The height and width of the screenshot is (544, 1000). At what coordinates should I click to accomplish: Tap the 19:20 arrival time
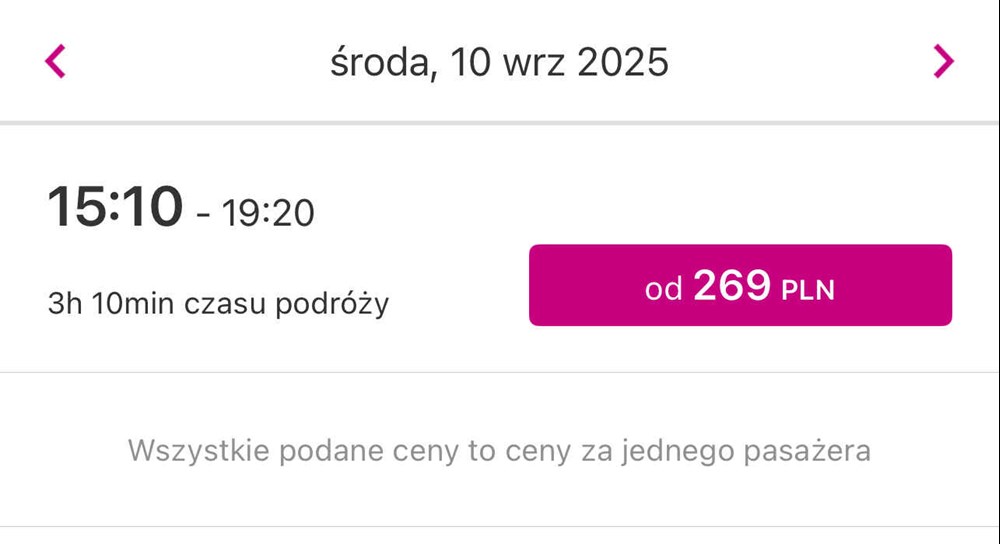pos(268,213)
